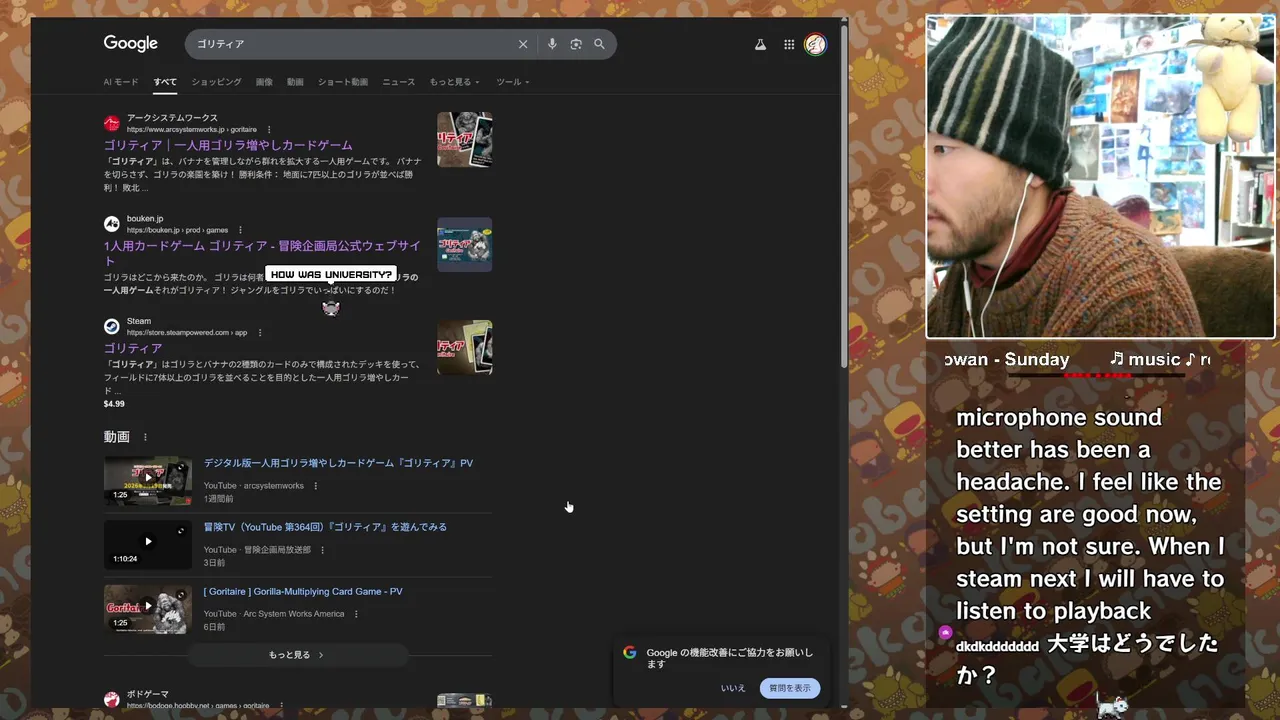Open ゴリティア｜一人用ゴリラ増やしカードゲーム link
The height and width of the screenshot is (720, 1280).
pyautogui.click(x=228, y=145)
